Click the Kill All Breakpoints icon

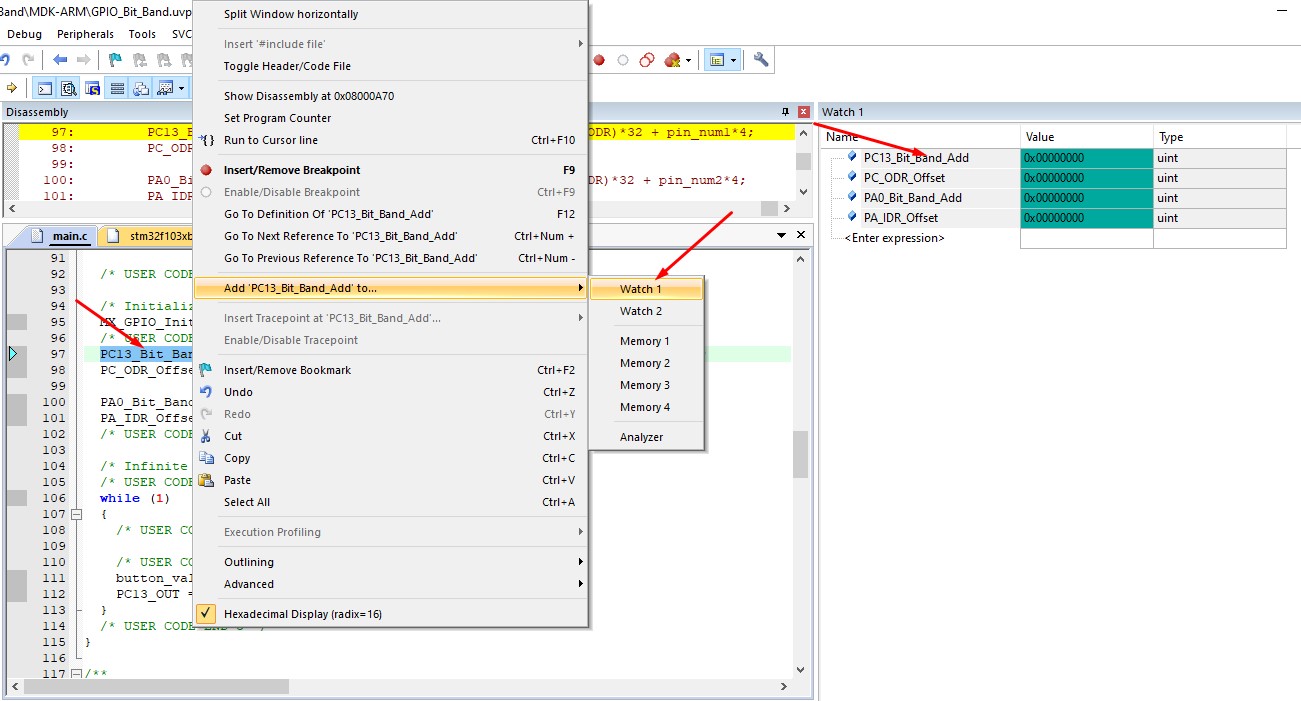pos(672,60)
